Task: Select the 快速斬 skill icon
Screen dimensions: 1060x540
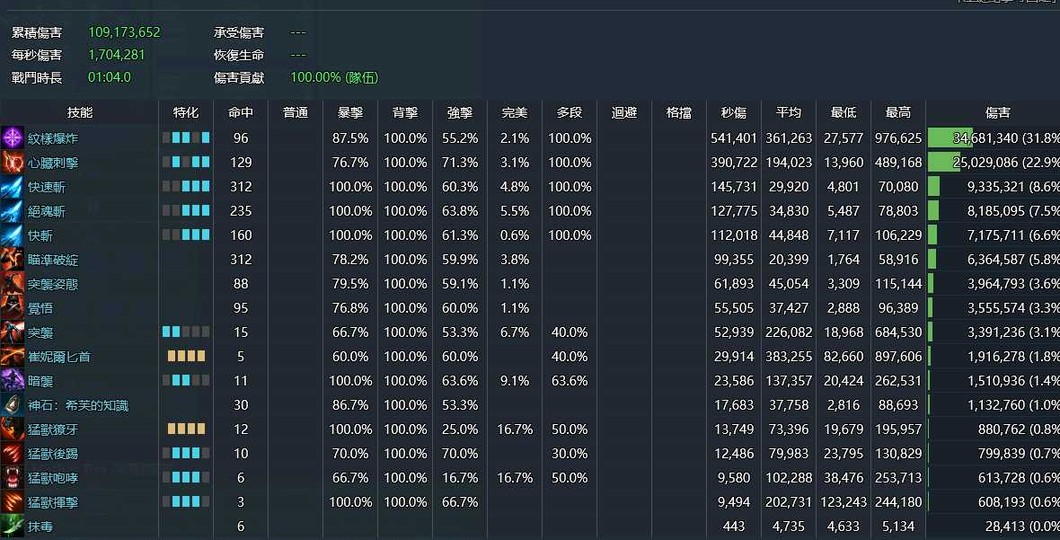Action: (x=12, y=187)
